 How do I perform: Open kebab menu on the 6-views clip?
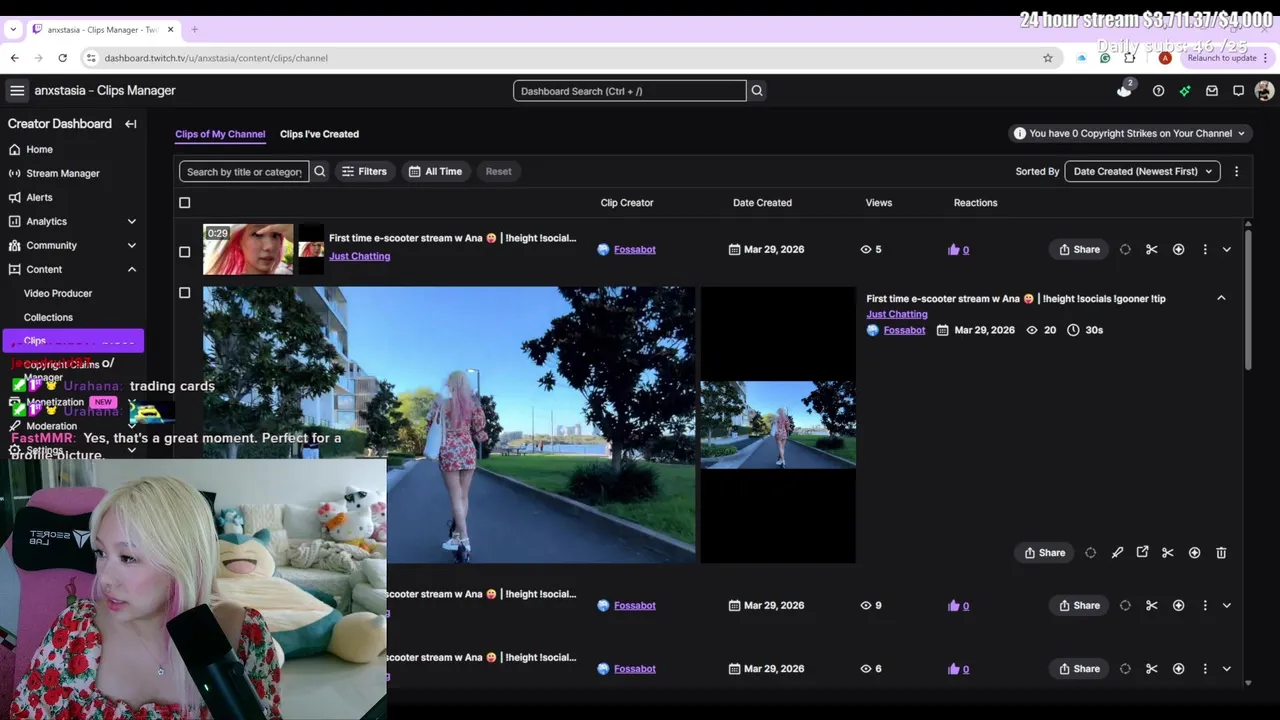pyautogui.click(x=1205, y=669)
